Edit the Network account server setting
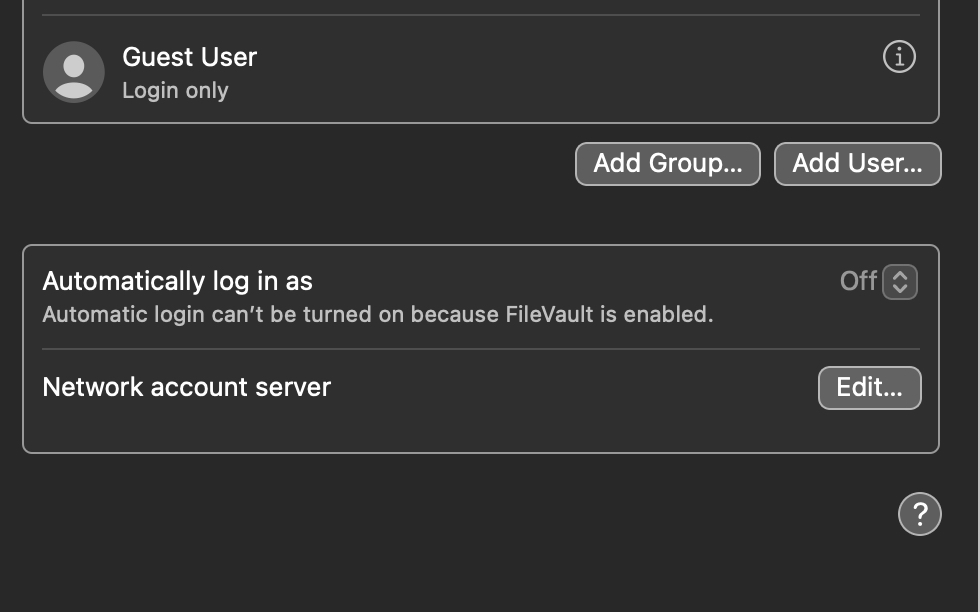Screen dimensions: 980x612 click(x=869, y=388)
